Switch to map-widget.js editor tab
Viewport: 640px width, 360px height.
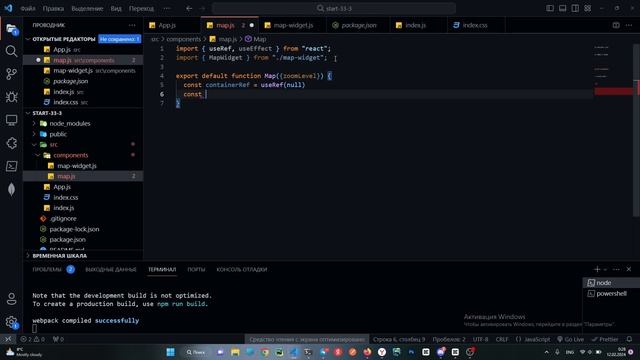pos(293,25)
